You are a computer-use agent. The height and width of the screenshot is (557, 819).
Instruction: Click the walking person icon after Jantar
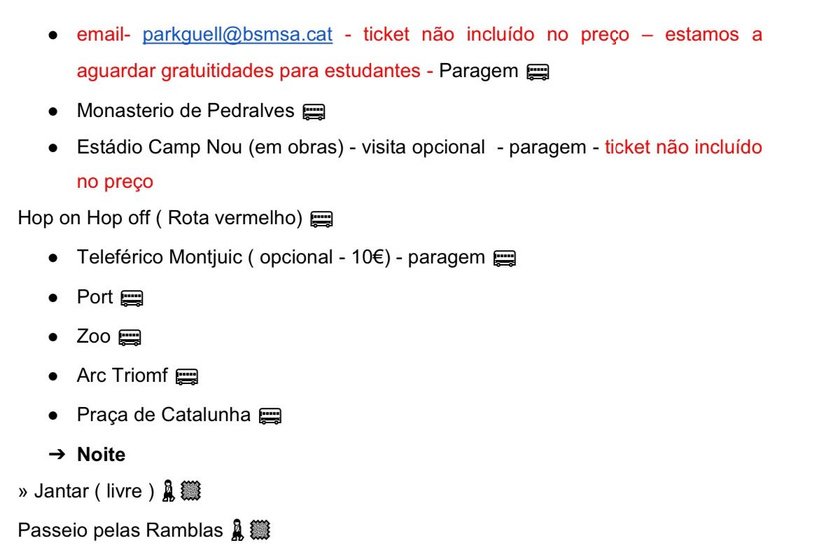tap(168, 491)
